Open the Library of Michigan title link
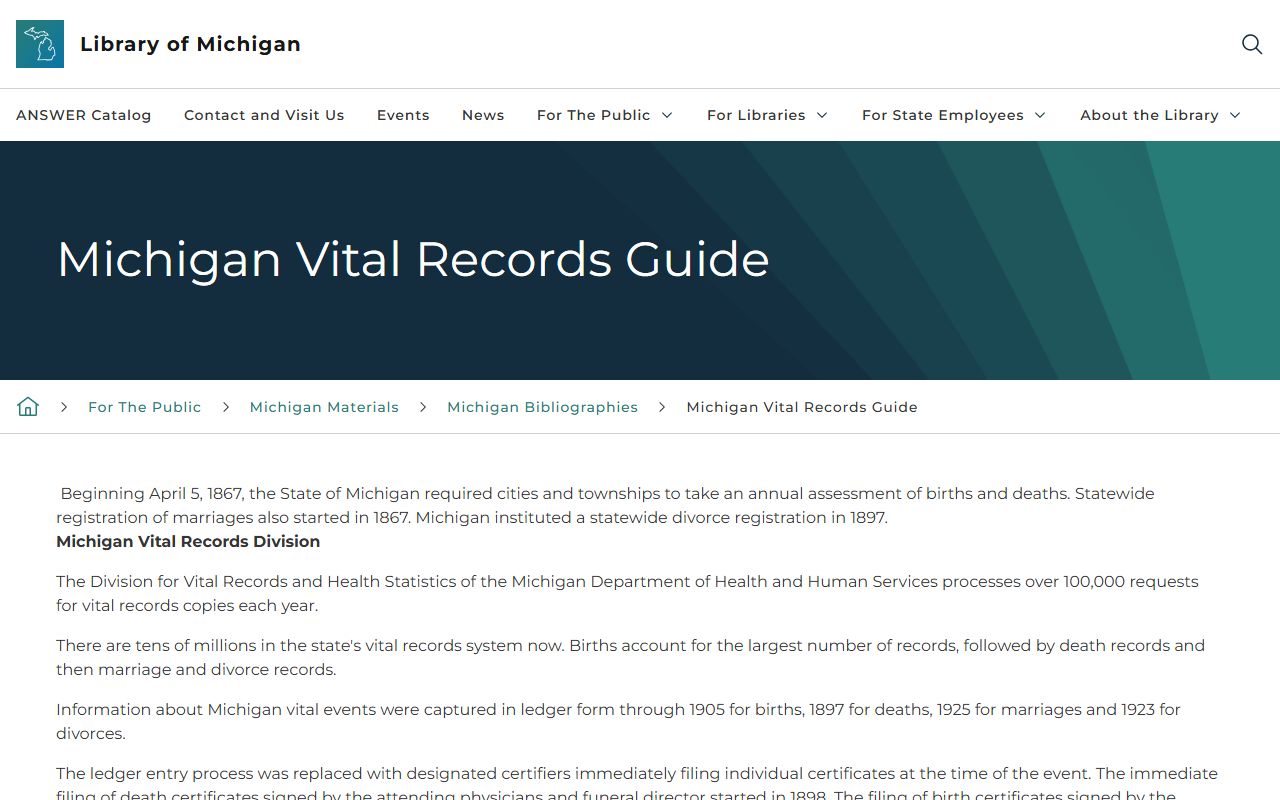 pyautogui.click(x=190, y=44)
